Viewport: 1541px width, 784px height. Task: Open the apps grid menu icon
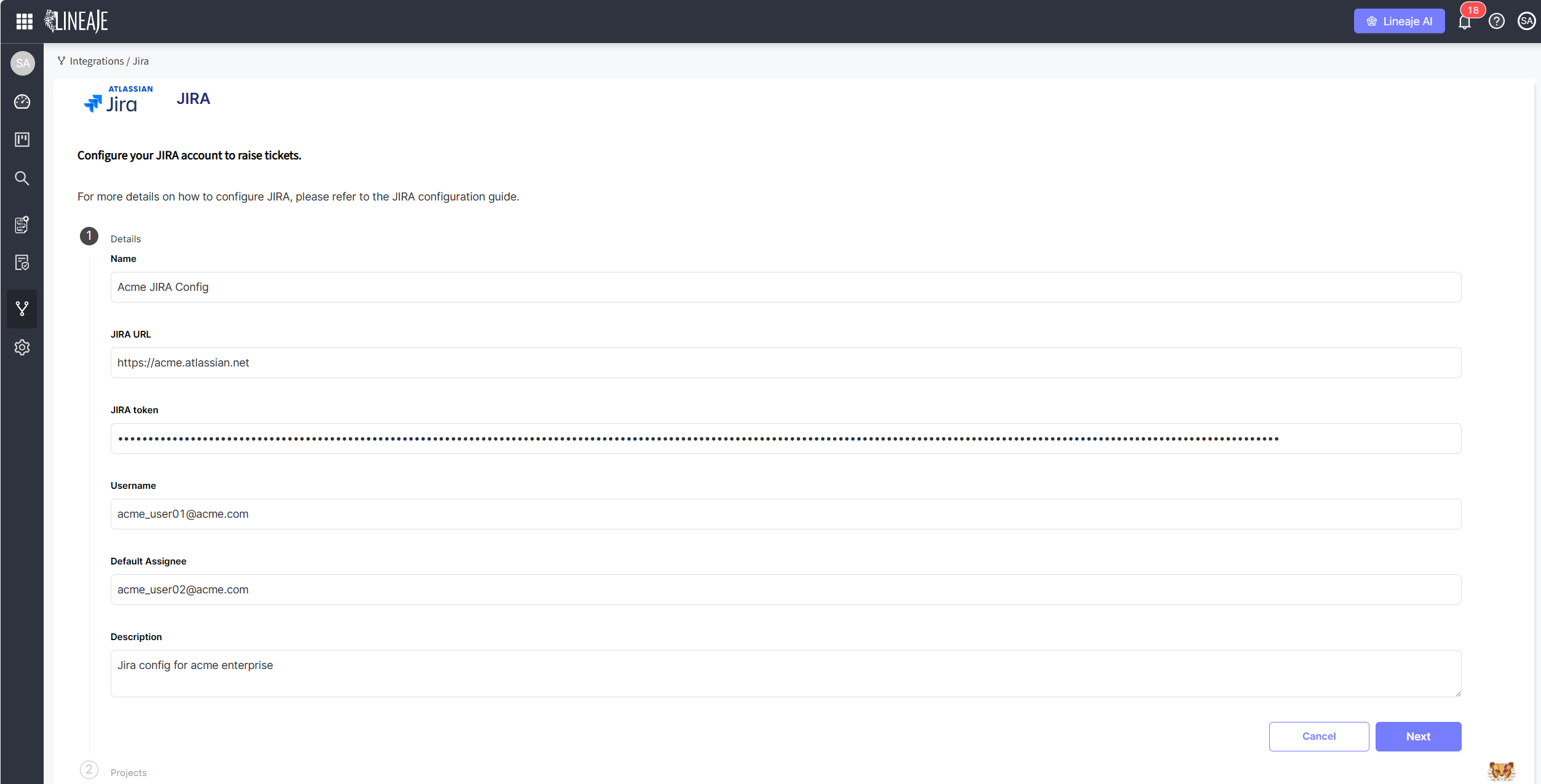(24, 22)
